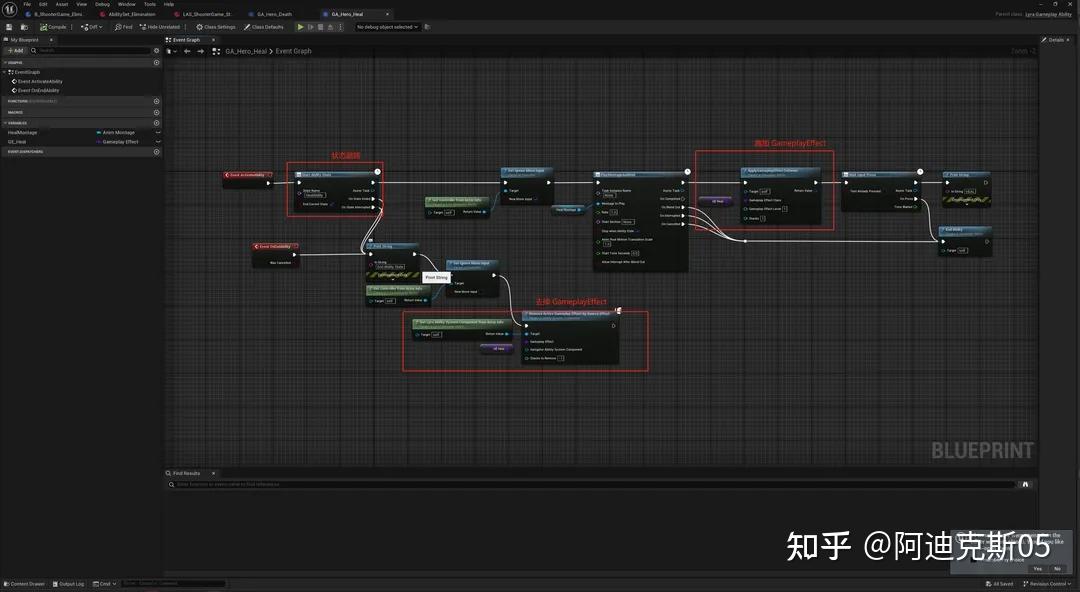
Task: Open the Diff dropdown in the toolbar
Action: pyautogui.click(x=93, y=27)
